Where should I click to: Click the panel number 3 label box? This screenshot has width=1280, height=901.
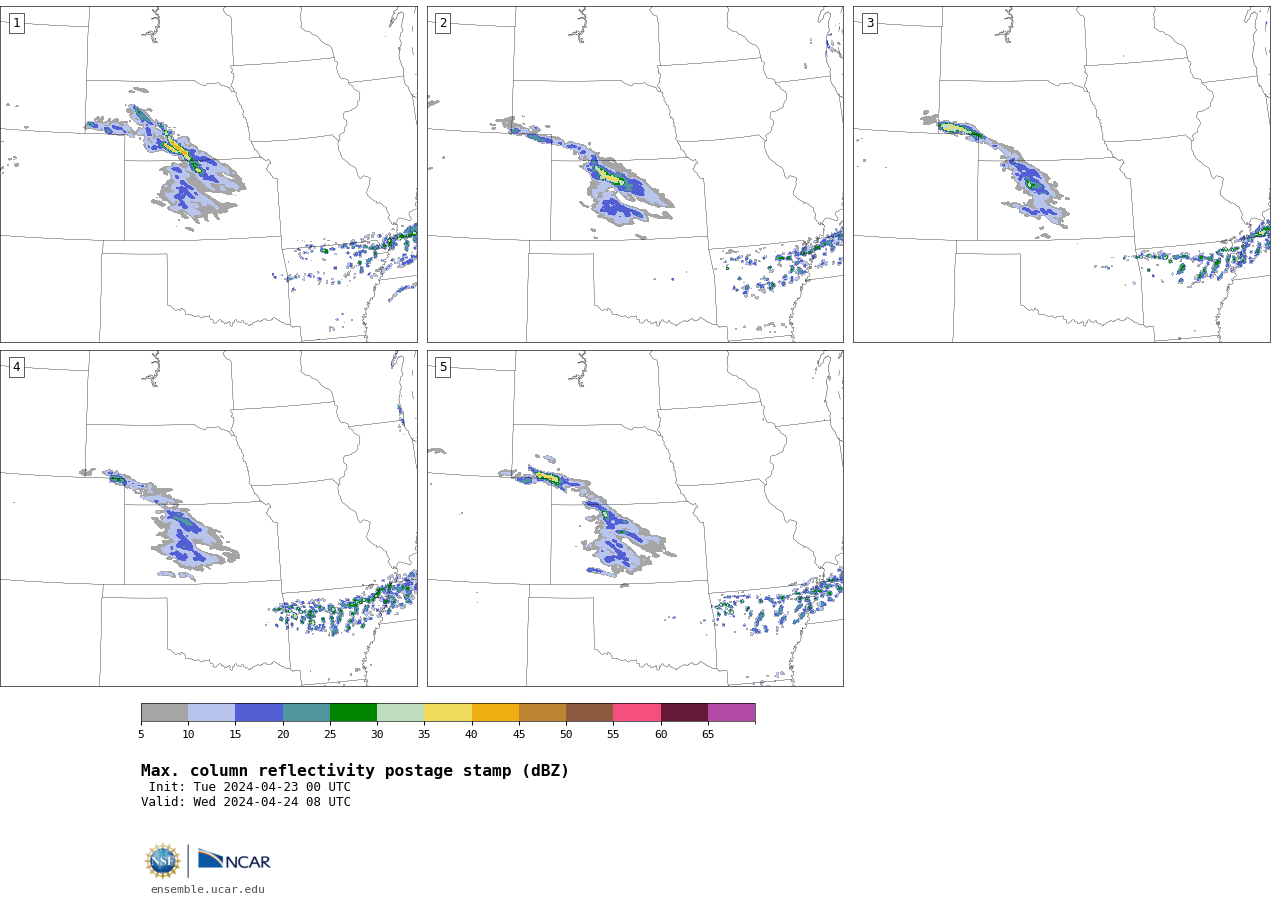click(869, 23)
